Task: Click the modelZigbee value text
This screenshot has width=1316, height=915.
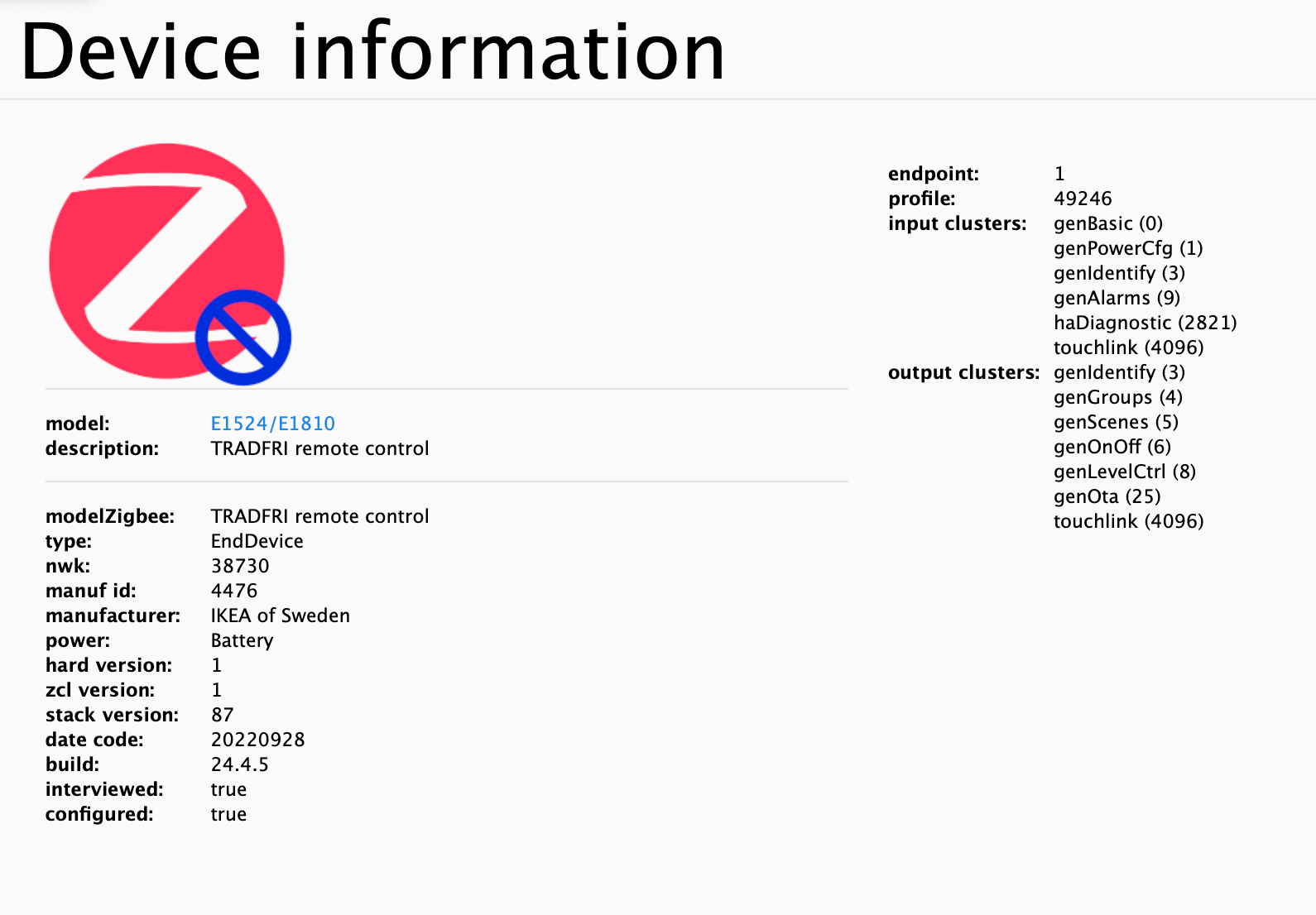Action: point(319,516)
